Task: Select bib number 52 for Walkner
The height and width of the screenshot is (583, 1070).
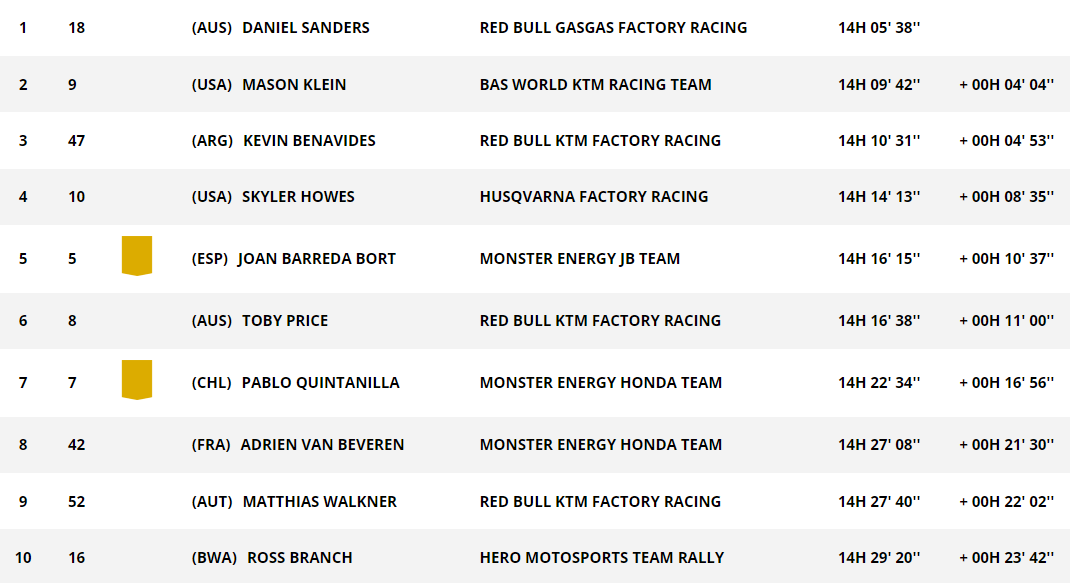Action: click(76, 502)
